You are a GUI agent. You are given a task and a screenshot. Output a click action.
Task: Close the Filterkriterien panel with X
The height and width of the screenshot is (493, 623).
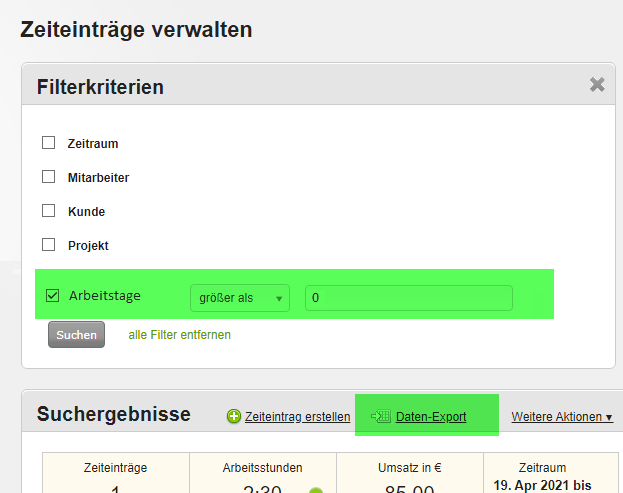597,85
